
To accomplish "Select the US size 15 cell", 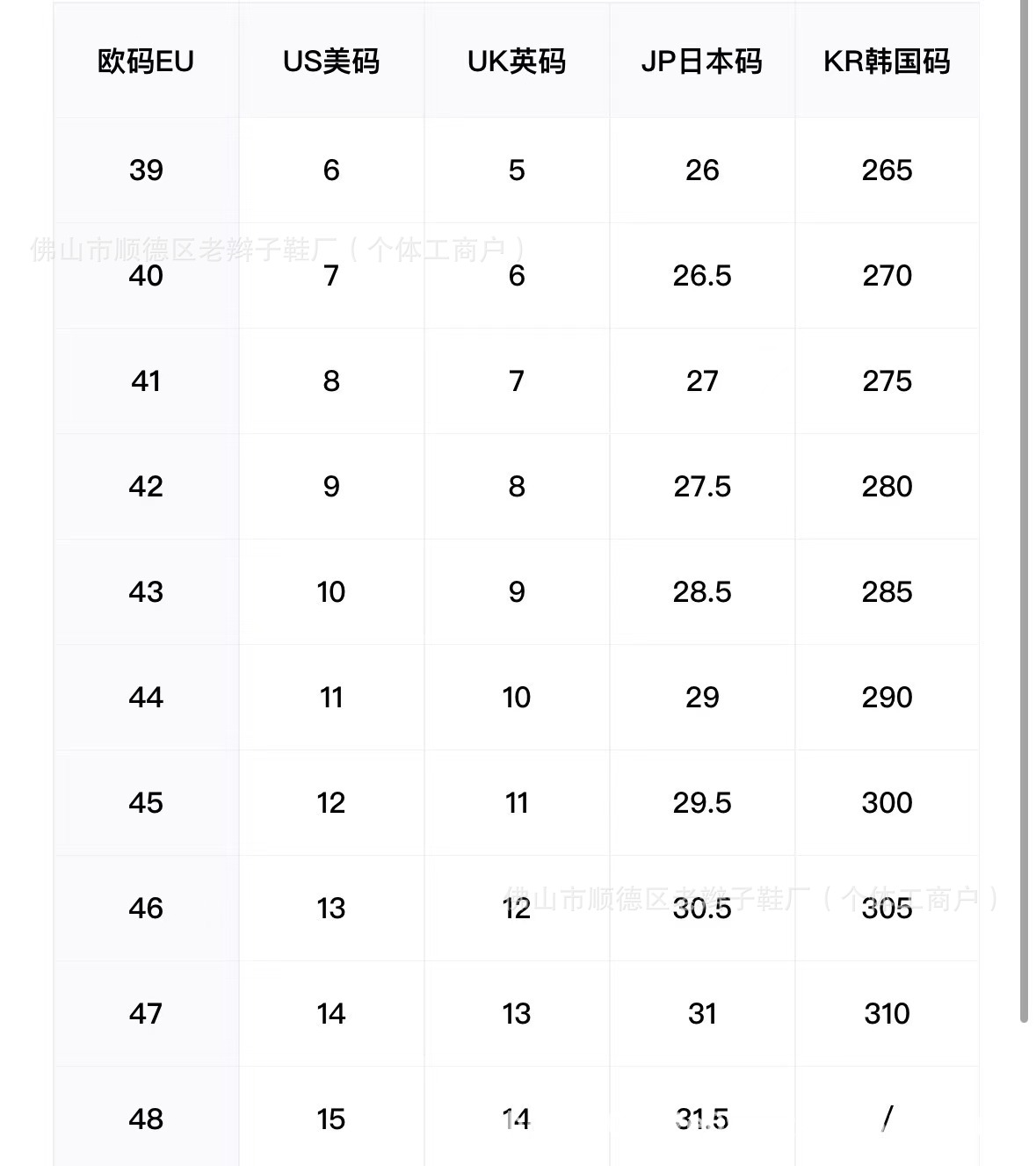I will tap(331, 1119).
